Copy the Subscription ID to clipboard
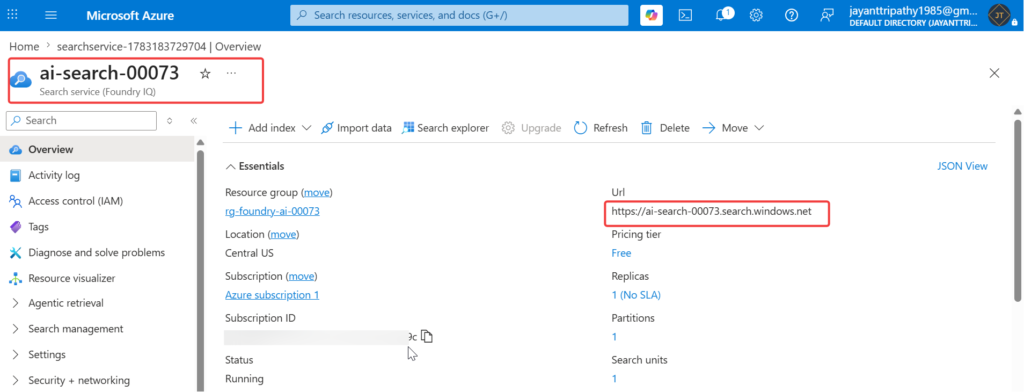Viewport: 1024px width, 392px height. 426,336
